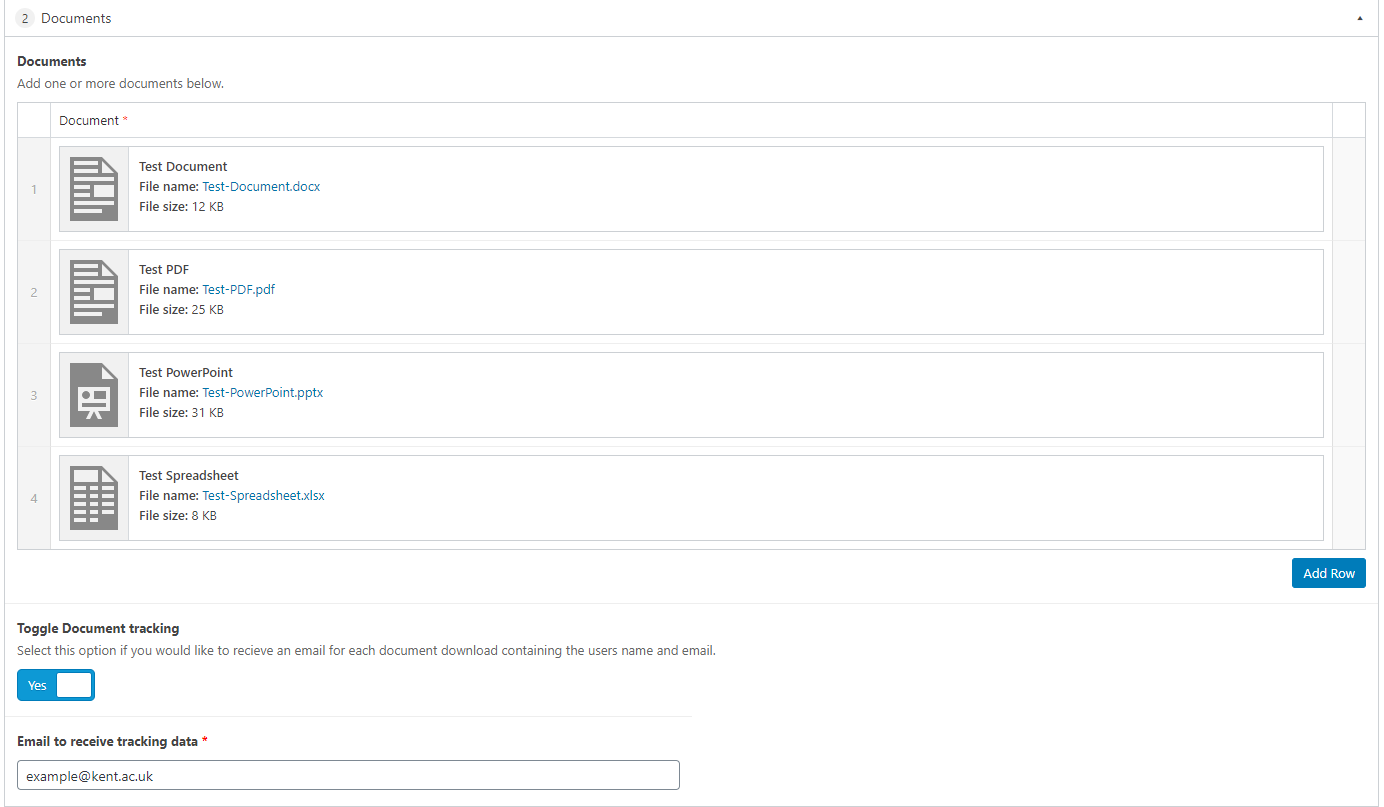
Task: Collapse the Documents panel arrow
Action: click(1359, 18)
